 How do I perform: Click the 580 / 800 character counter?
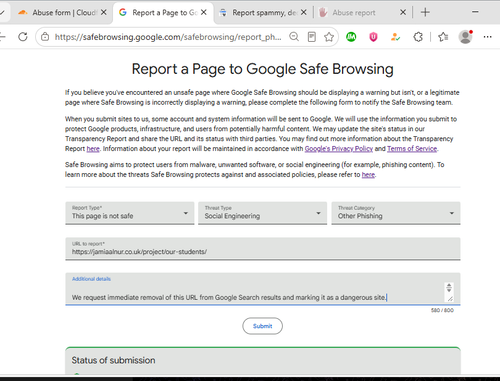(442, 310)
